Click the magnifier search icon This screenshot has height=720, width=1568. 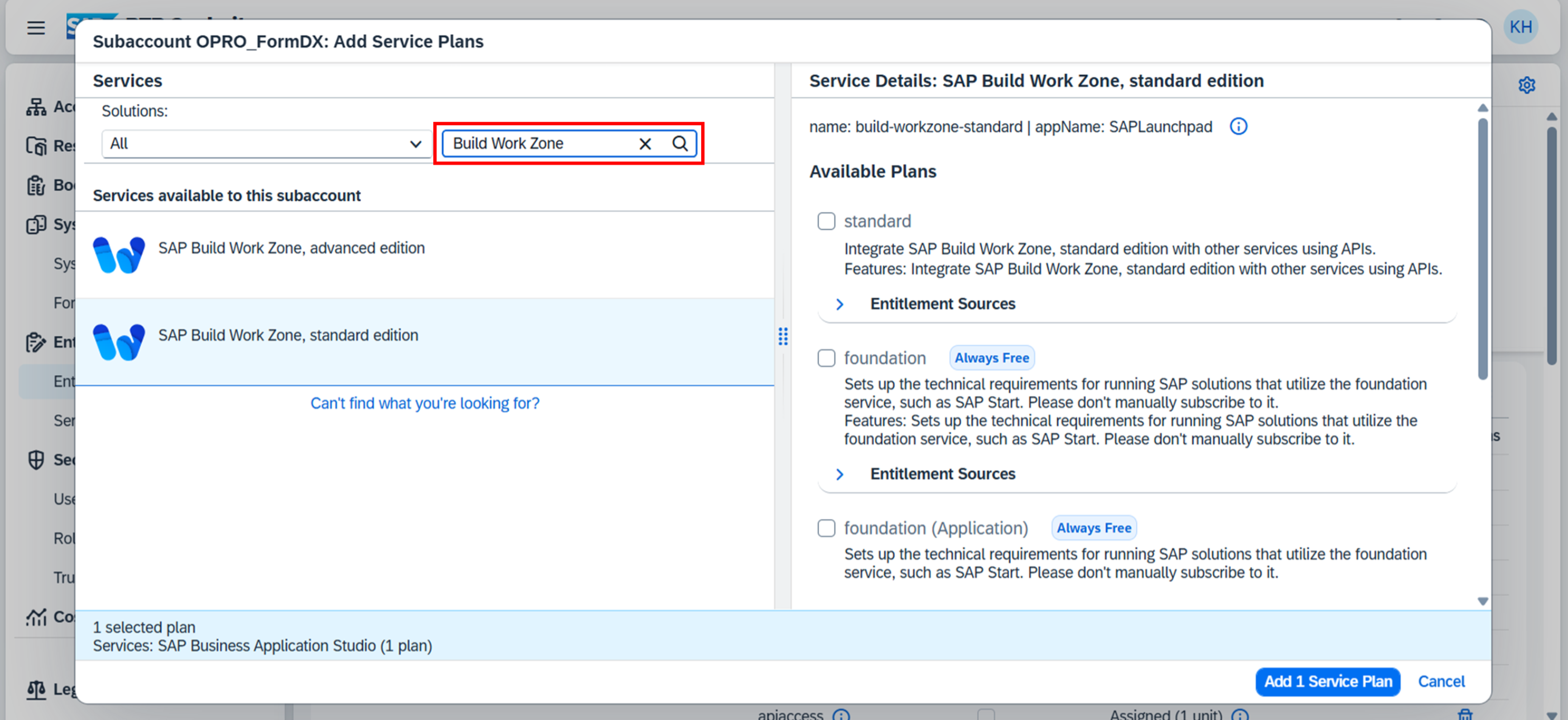[x=680, y=144]
